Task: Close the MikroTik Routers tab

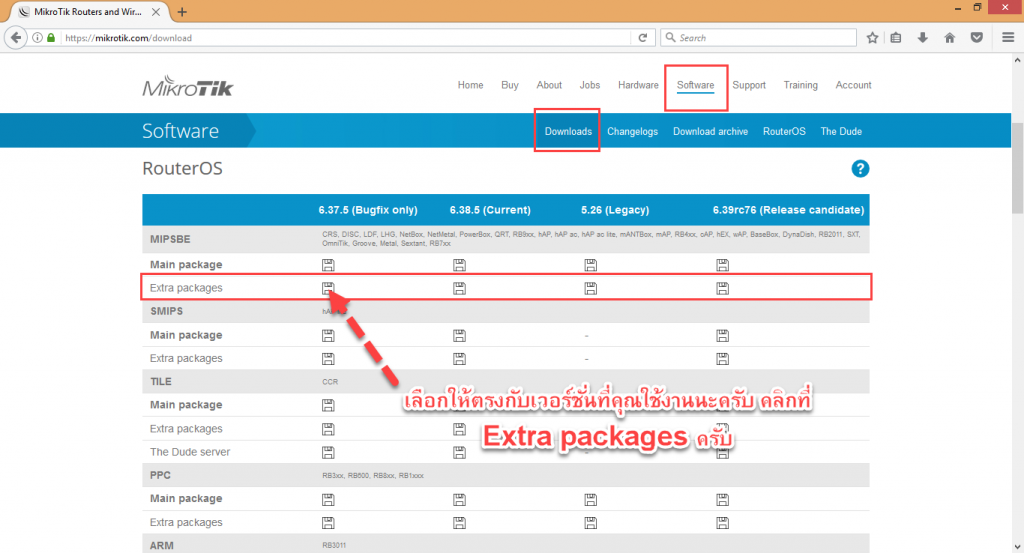Action: point(156,12)
